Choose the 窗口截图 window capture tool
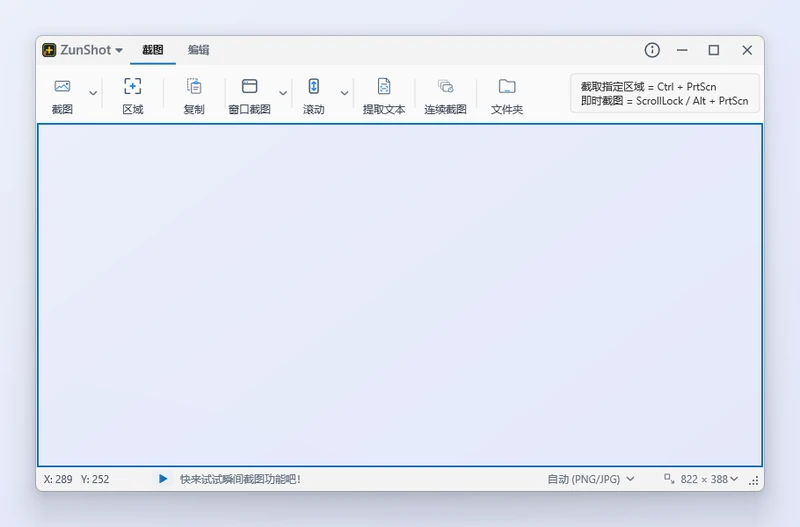Image resolution: width=800 pixels, height=527 pixels. click(x=249, y=95)
